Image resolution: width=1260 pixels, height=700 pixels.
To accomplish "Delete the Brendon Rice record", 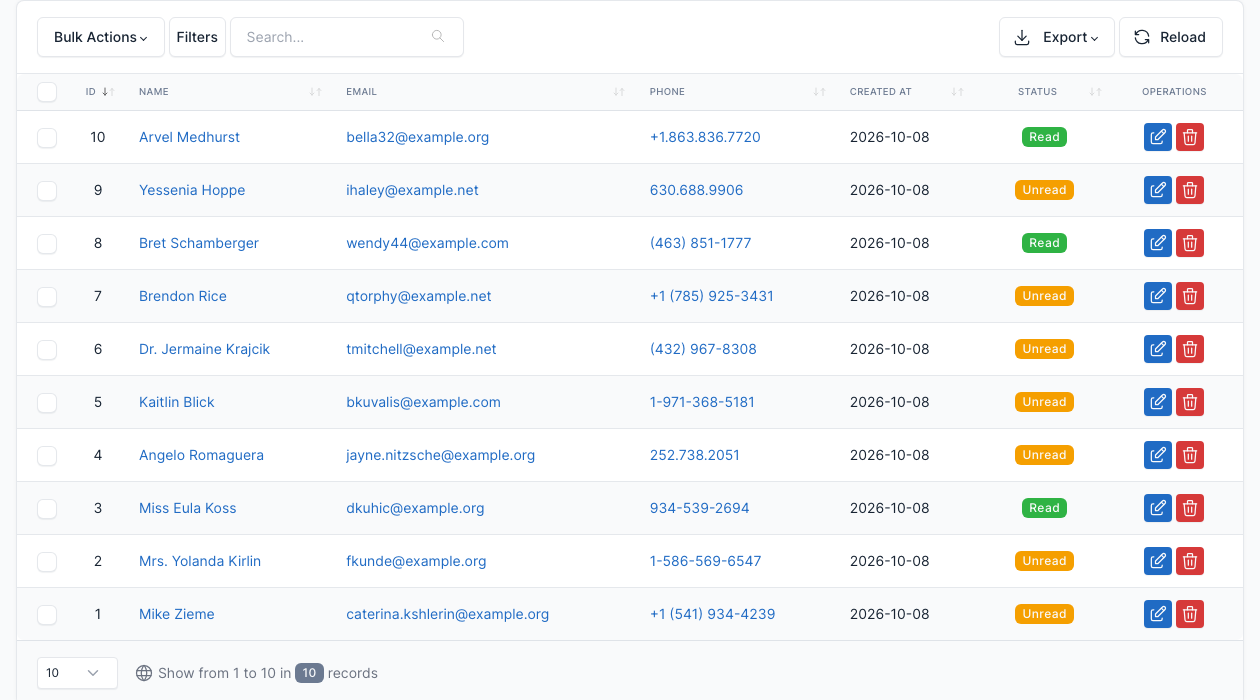I will [x=1190, y=296].
